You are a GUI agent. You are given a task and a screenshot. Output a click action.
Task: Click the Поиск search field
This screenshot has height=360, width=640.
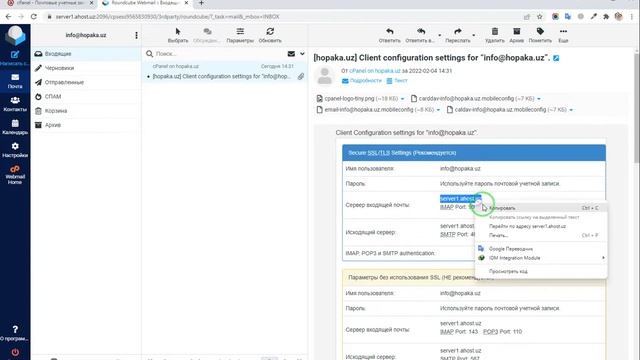pos(220,53)
